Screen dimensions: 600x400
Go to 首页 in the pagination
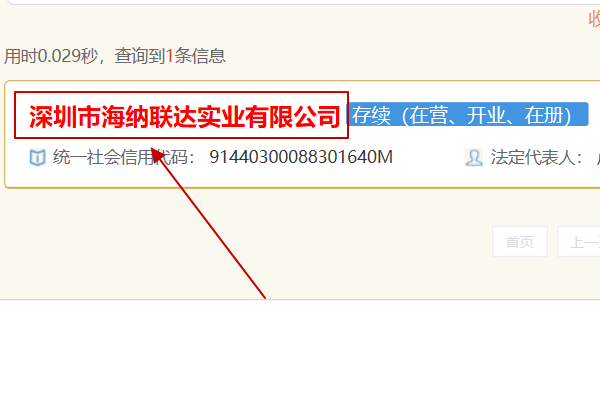point(520,242)
